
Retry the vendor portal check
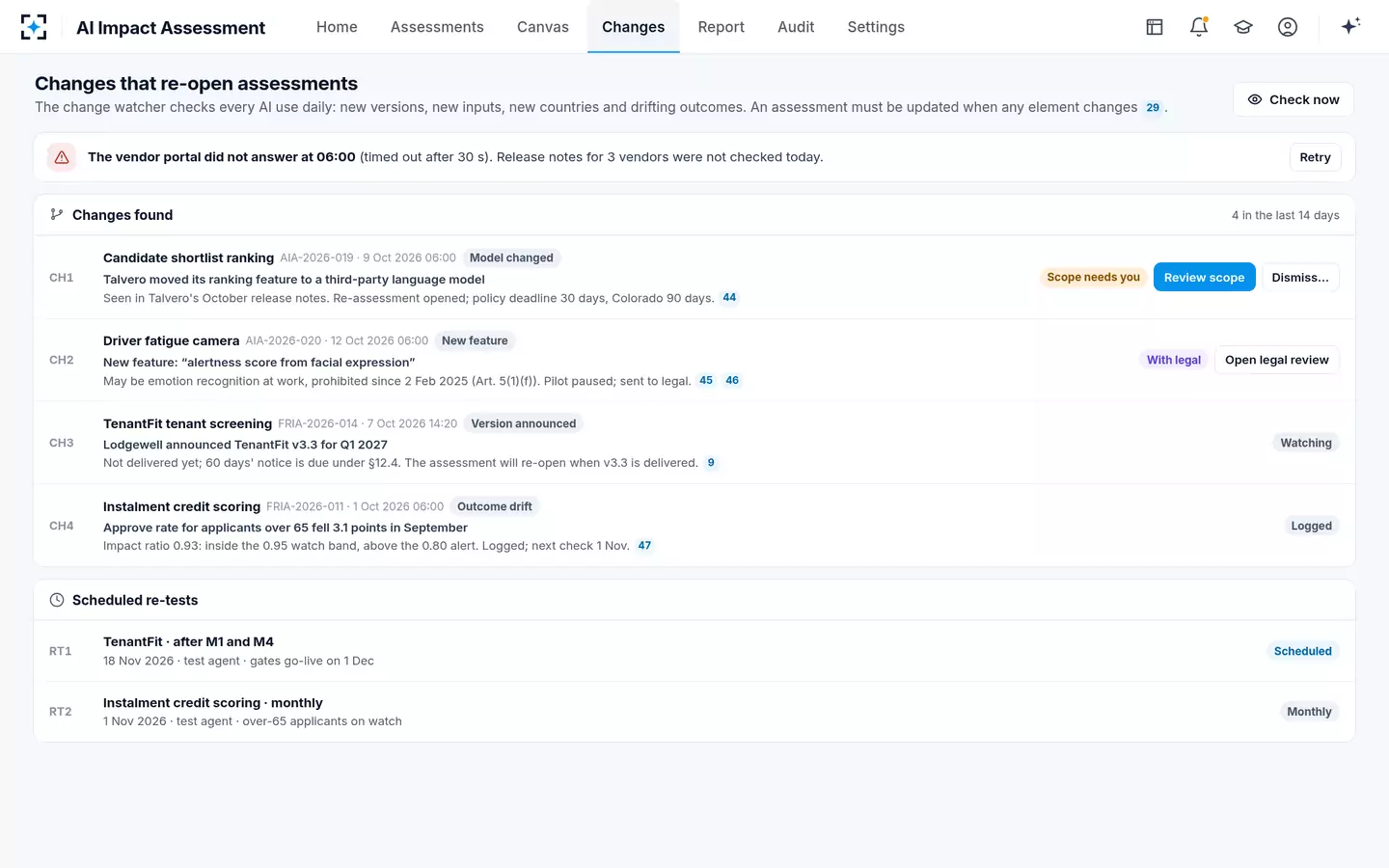[1315, 157]
